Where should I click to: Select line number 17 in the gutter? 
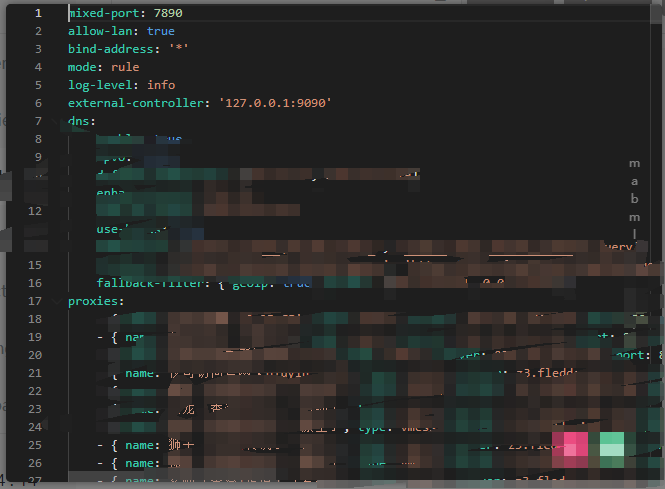click(x=36, y=301)
